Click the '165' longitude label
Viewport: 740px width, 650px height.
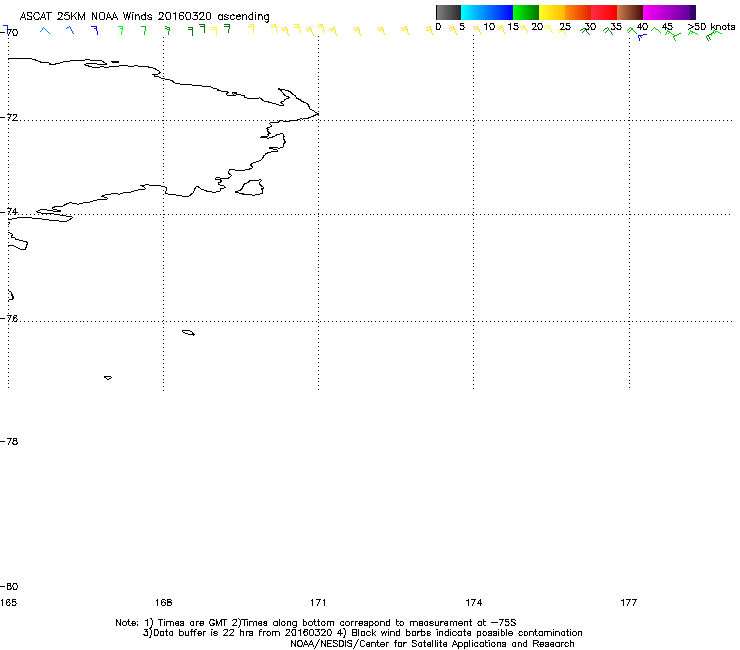pyautogui.click(x=8, y=603)
